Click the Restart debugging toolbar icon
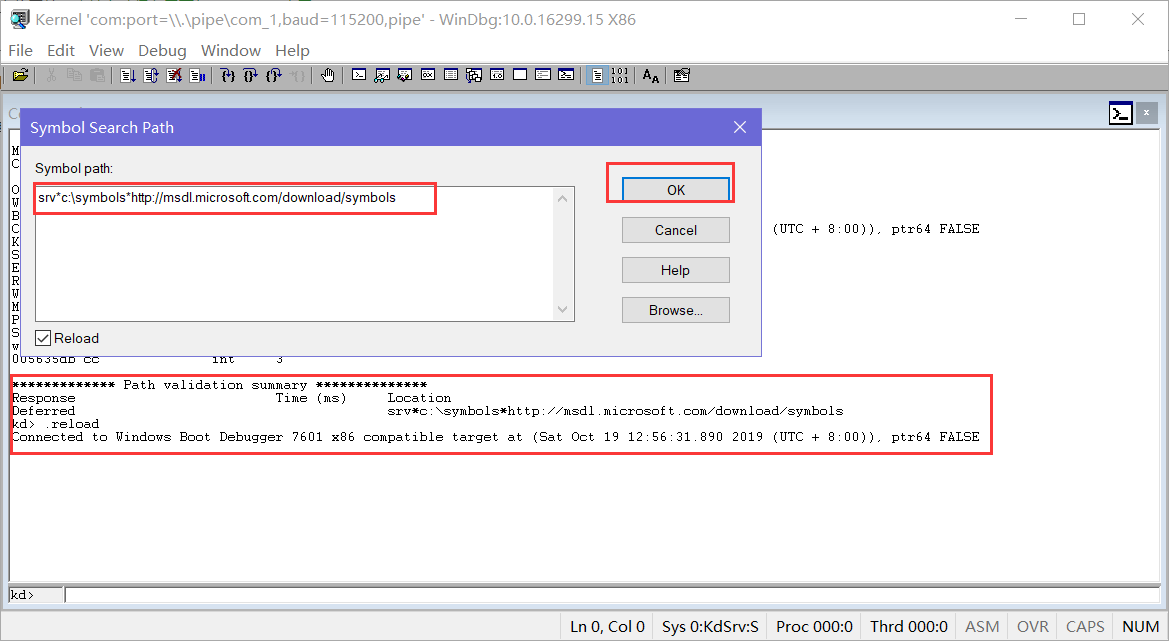This screenshot has width=1169, height=641. pyautogui.click(x=151, y=75)
